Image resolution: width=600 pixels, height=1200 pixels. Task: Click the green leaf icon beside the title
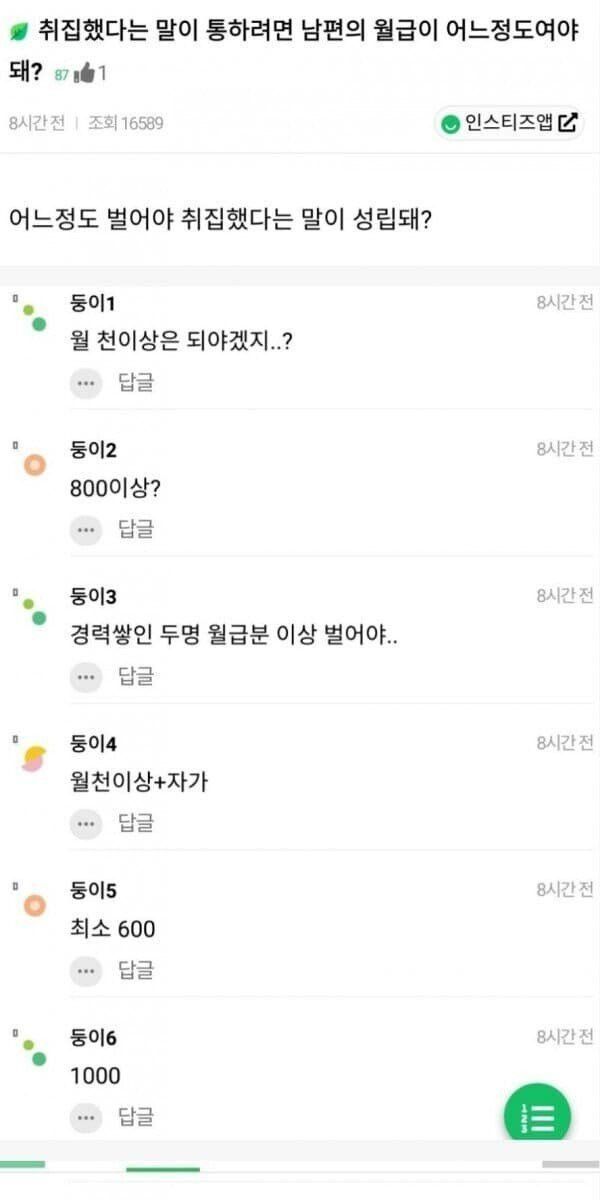[17, 31]
